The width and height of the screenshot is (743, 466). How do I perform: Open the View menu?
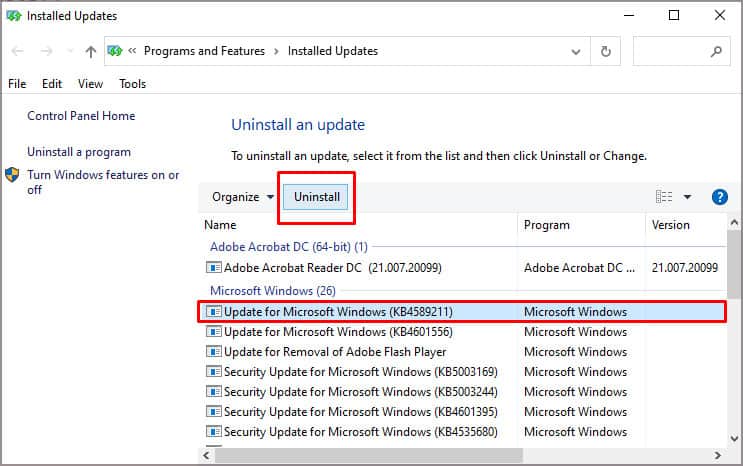click(x=90, y=84)
